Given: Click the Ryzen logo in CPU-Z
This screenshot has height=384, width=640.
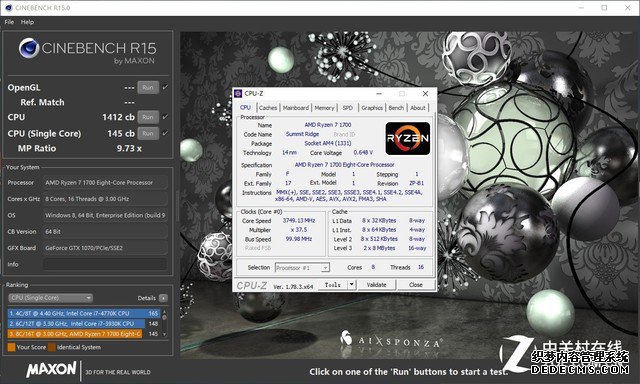Looking at the screenshot, I should click(408, 138).
